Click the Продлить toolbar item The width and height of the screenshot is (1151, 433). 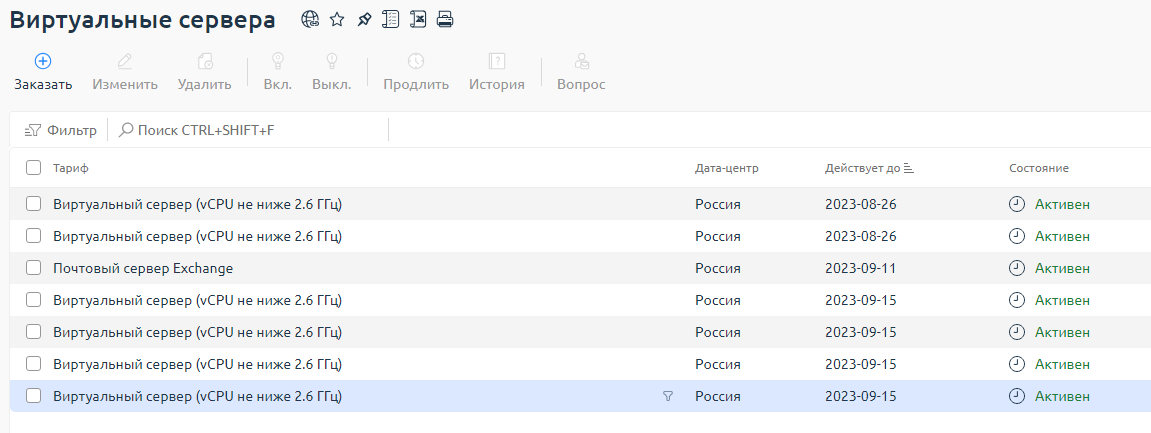416,72
